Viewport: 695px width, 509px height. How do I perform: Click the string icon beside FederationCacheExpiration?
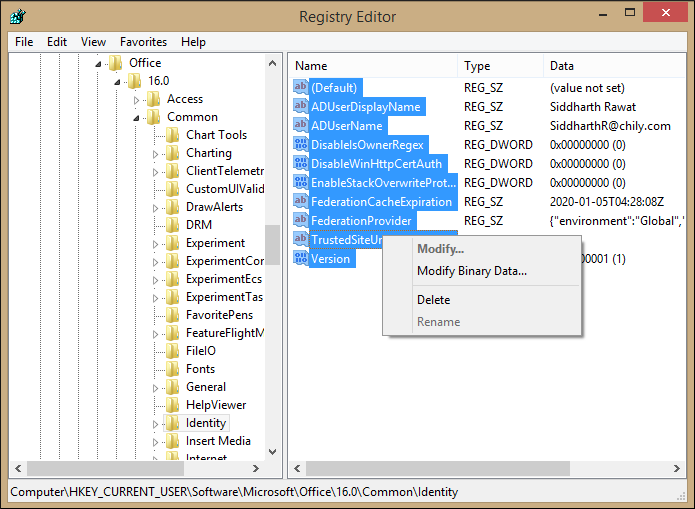coord(301,201)
